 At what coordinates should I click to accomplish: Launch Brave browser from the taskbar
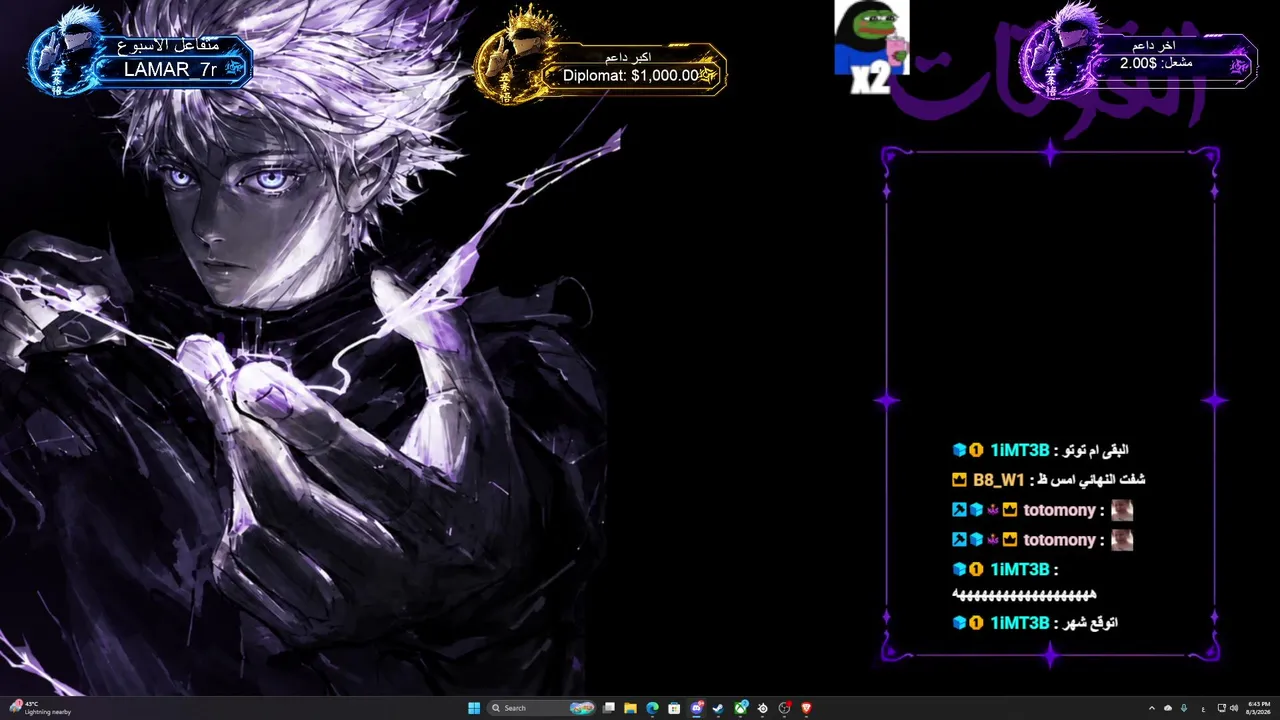[807, 708]
